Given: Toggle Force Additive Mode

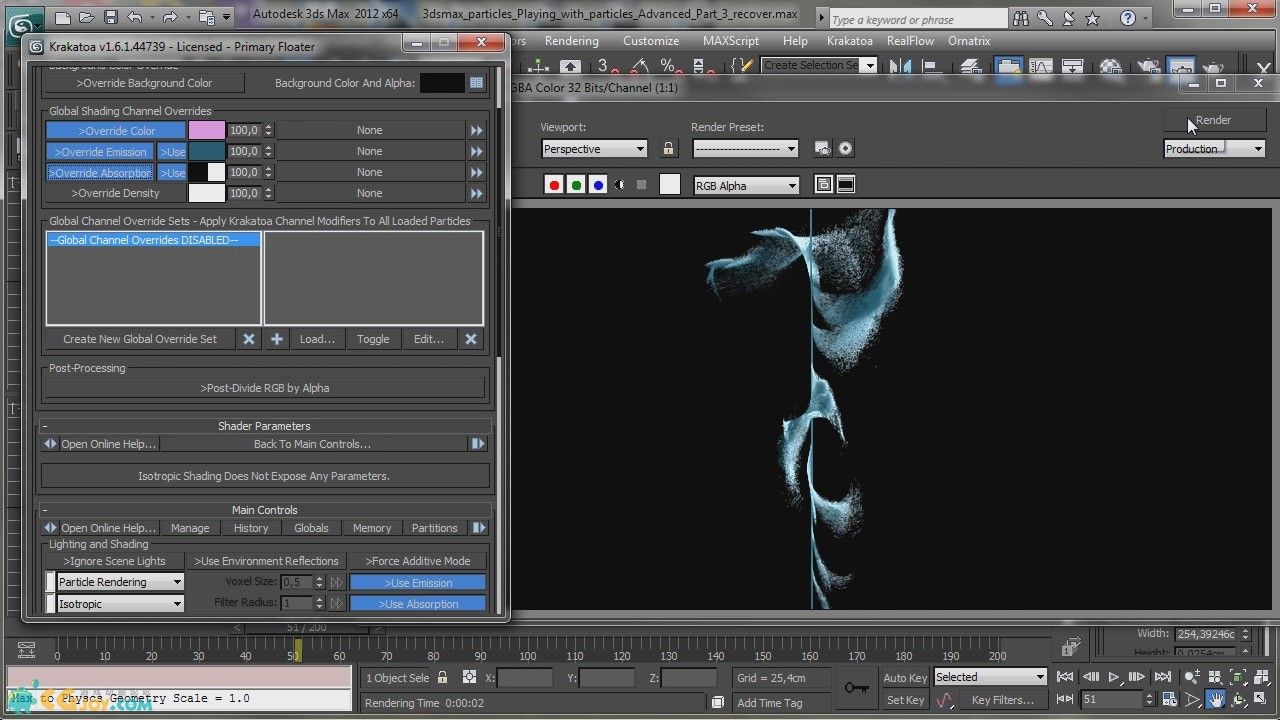Looking at the screenshot, I should [417, 561].
